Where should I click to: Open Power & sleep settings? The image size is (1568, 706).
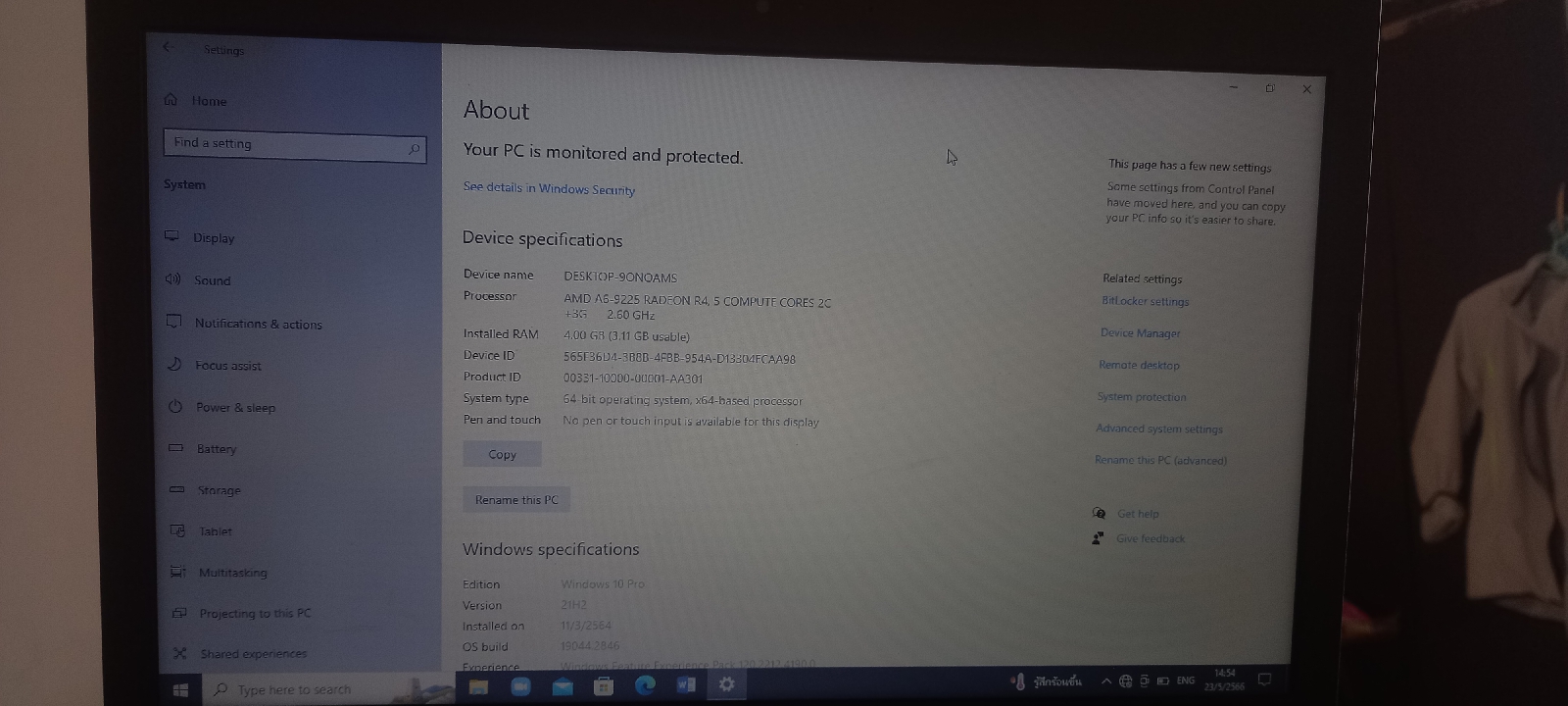(x=222, y=407)
